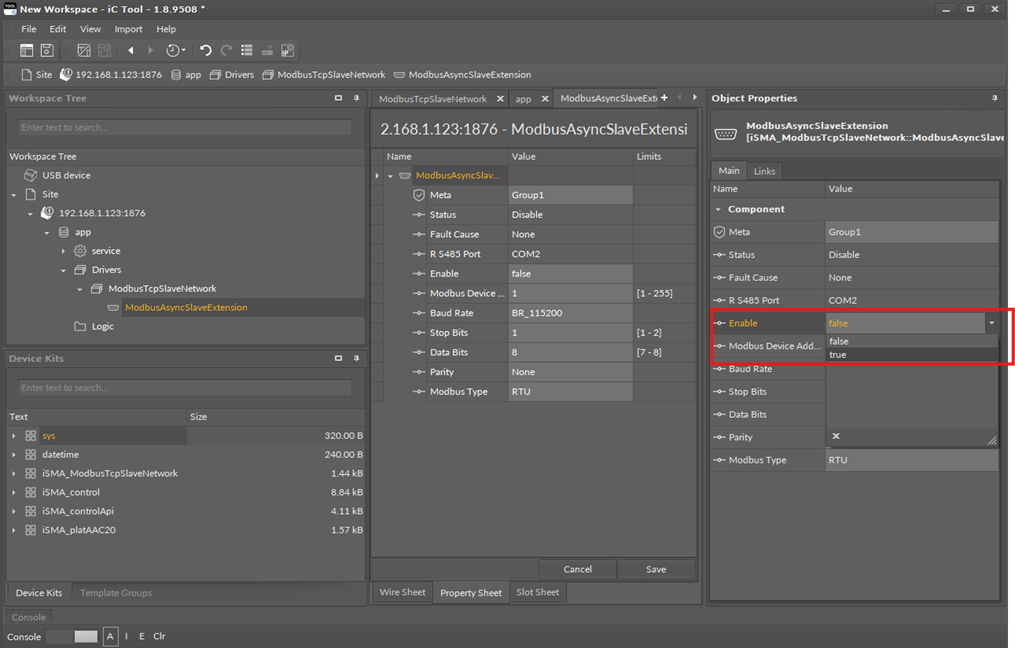
Task: Open the Import menu
Action: (x=128, y=29)
